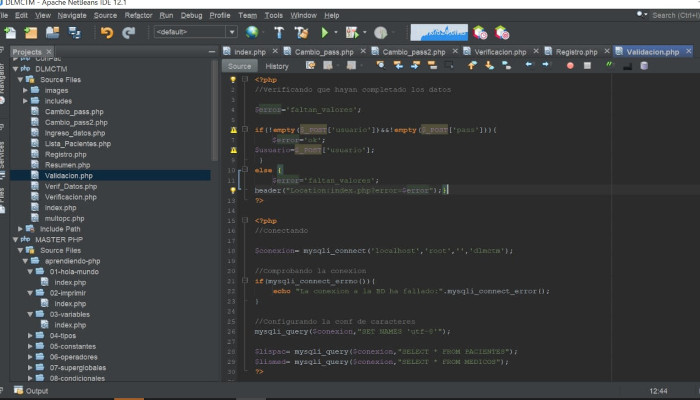Click the Redo arrow in the main toolbar
Viewport: 700px width, 400px height.
128,32
